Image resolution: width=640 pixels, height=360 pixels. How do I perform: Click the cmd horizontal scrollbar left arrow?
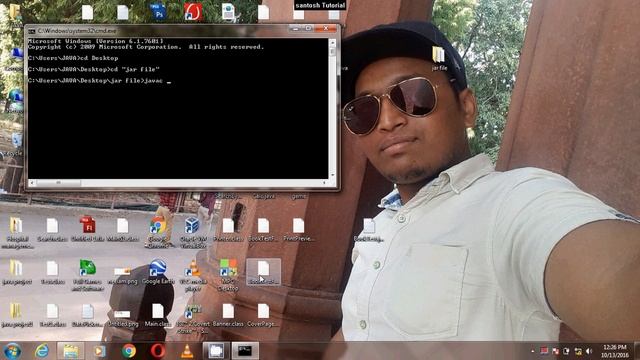[x=32, y=182]
